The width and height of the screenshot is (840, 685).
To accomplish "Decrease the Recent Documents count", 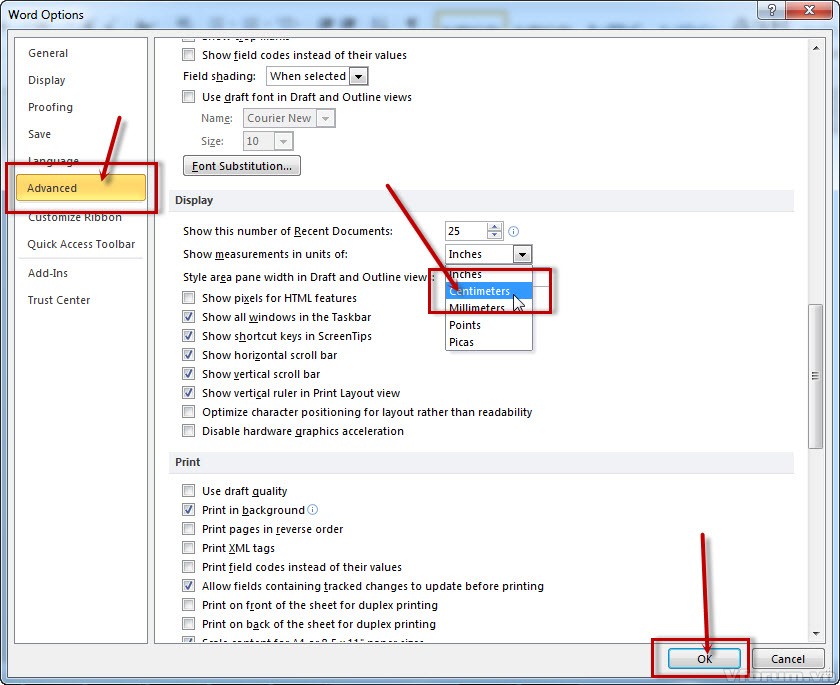I will [494, 236].
